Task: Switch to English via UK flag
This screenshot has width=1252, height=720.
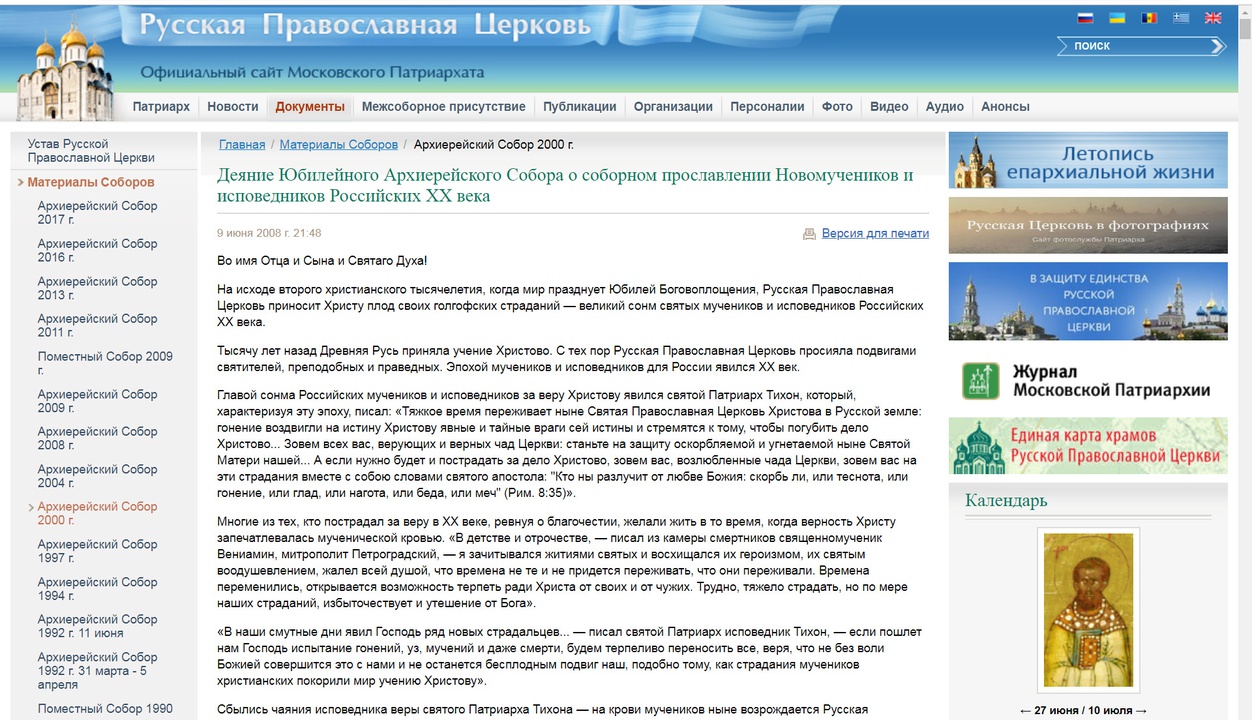Action: click(1213, 18)
